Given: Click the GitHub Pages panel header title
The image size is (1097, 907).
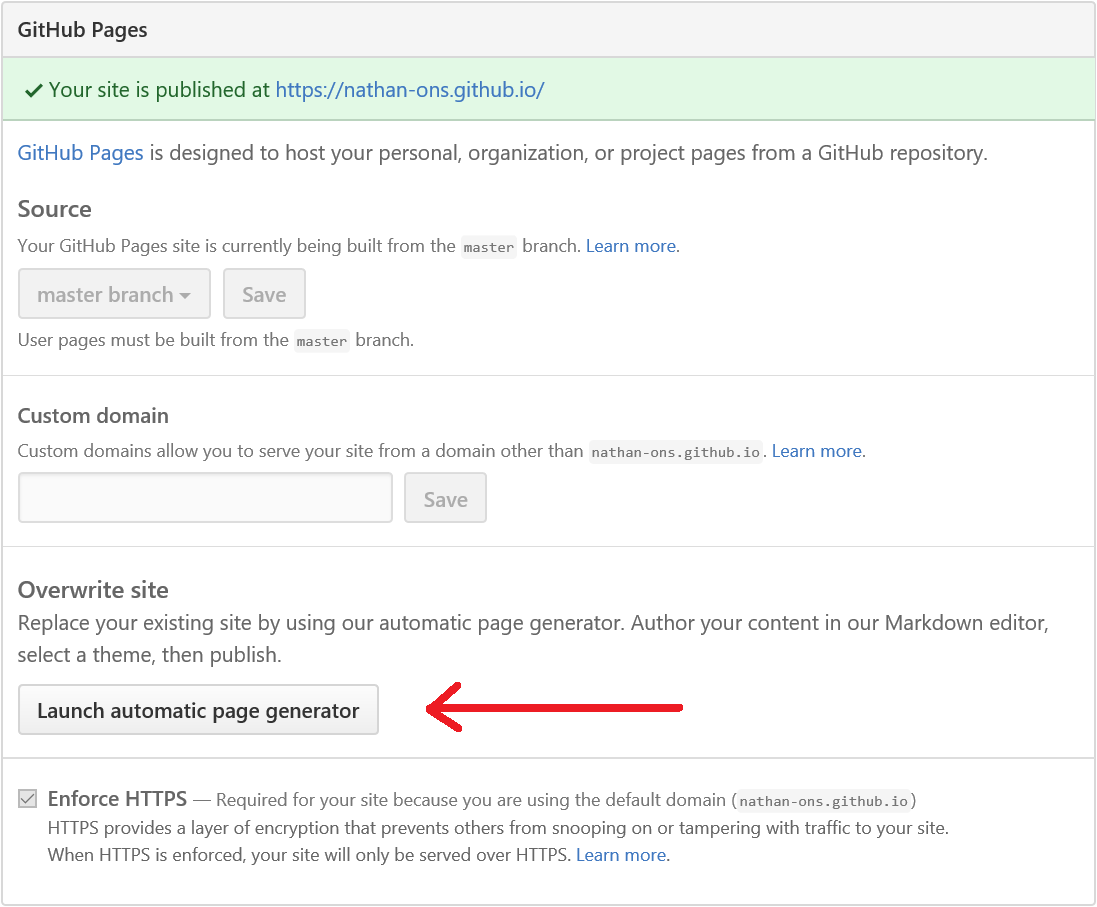Looking at the screenshot, I should pos(83,30).
